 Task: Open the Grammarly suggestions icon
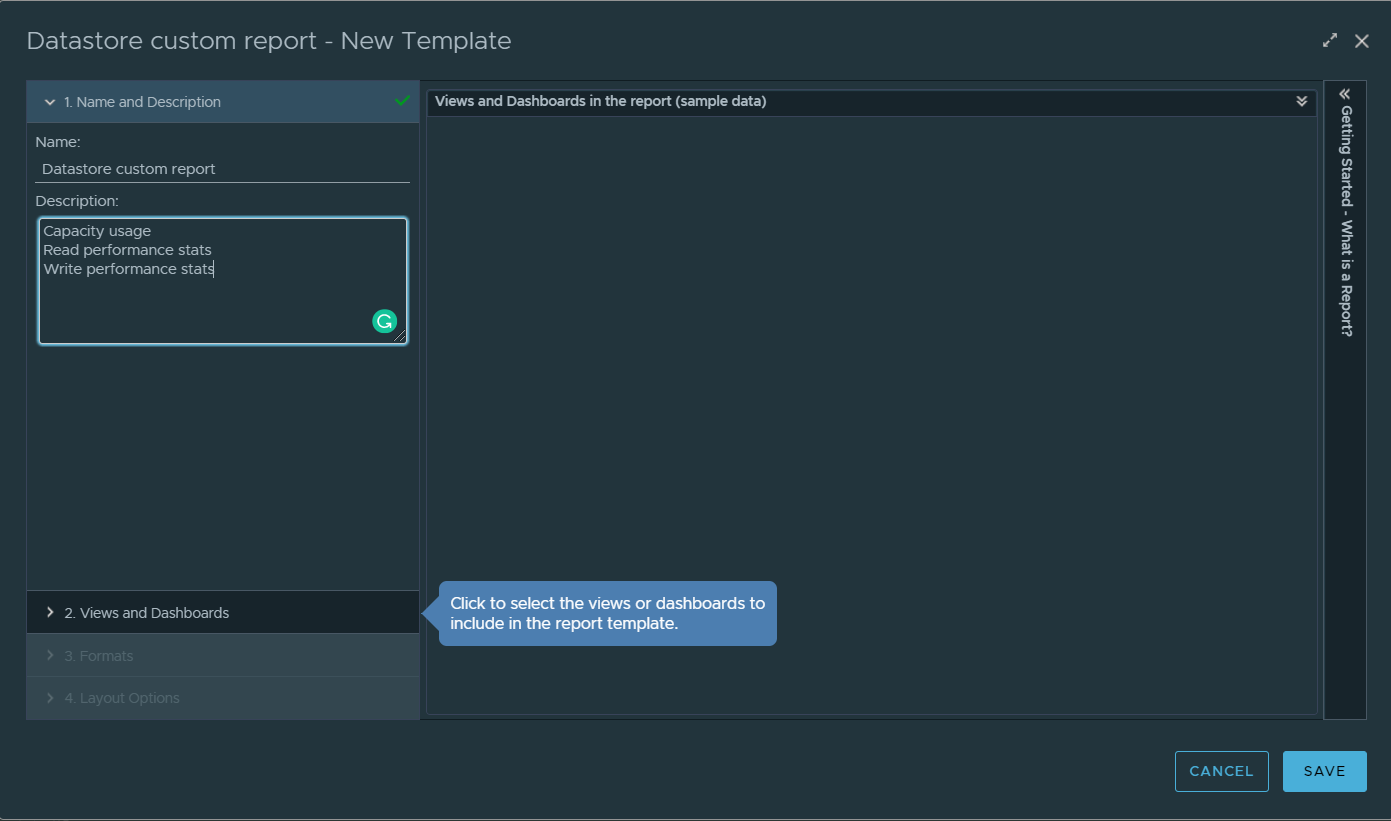coord(385,320)
